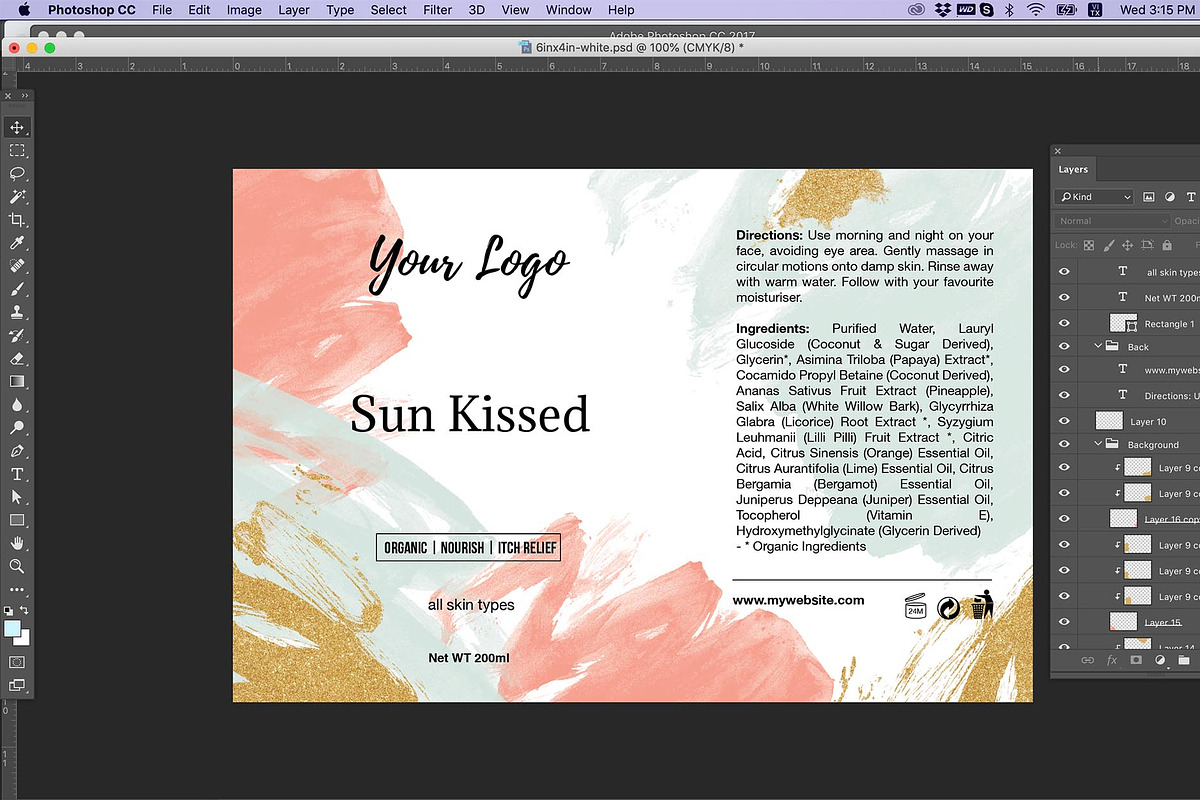Viewport: 1200px width, 800px height.
Task: Hide the 'Net WT 200ml' text layer
Action: (x=1064, y=298)
